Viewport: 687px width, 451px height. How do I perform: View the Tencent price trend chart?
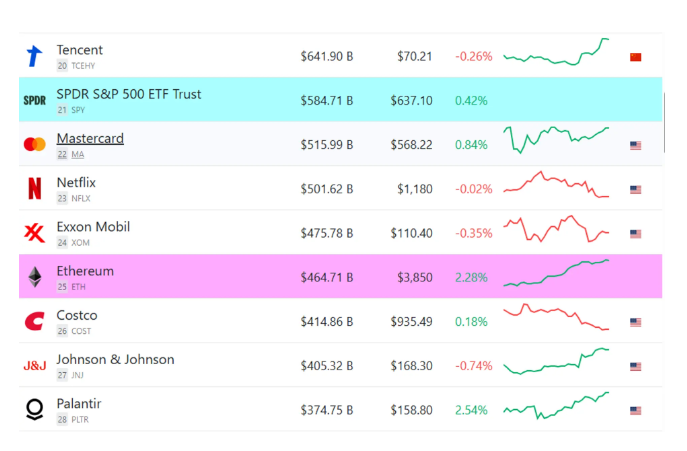(x=556, y=53)
